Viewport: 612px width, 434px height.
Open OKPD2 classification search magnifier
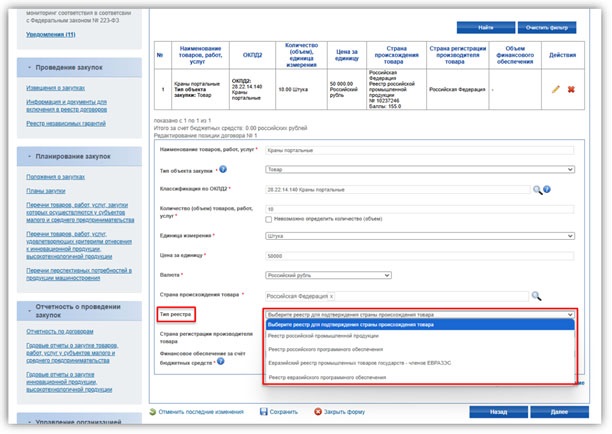tap(536, 188)
